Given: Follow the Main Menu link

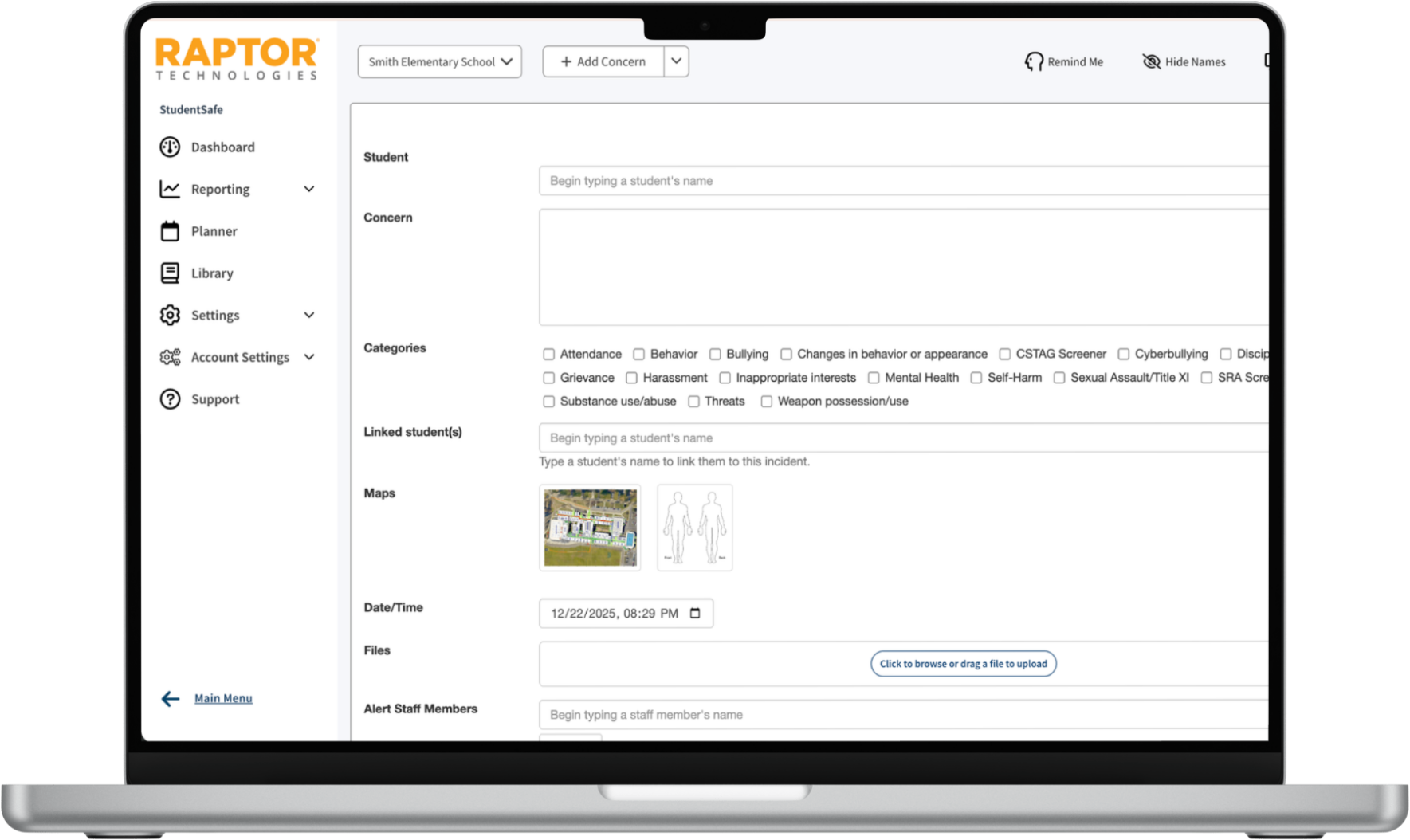Looking at the screenshot, I should click(223, 698).
